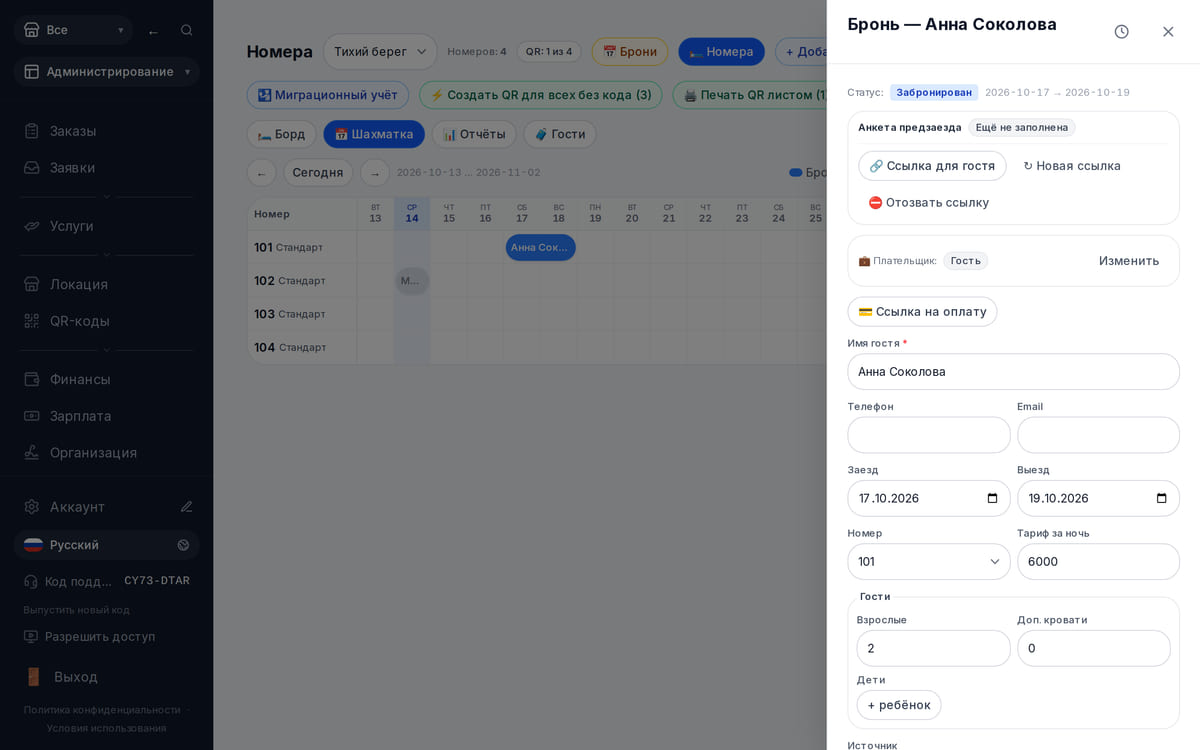Open calendar picker in Заезд date field
Screen dimensions: 1200x750
coord(992,498)
